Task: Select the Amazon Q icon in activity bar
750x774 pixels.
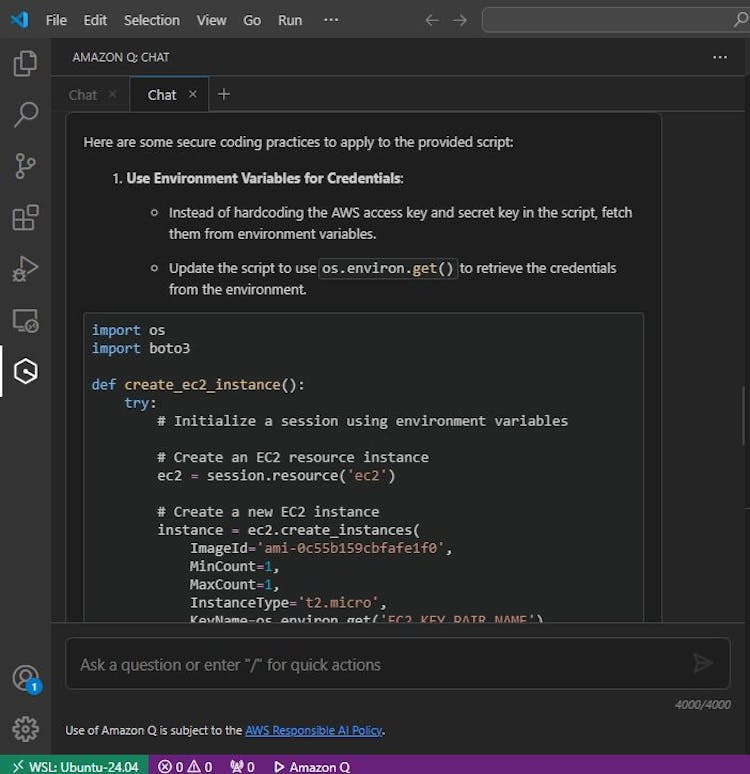Action: coord(25,372)
